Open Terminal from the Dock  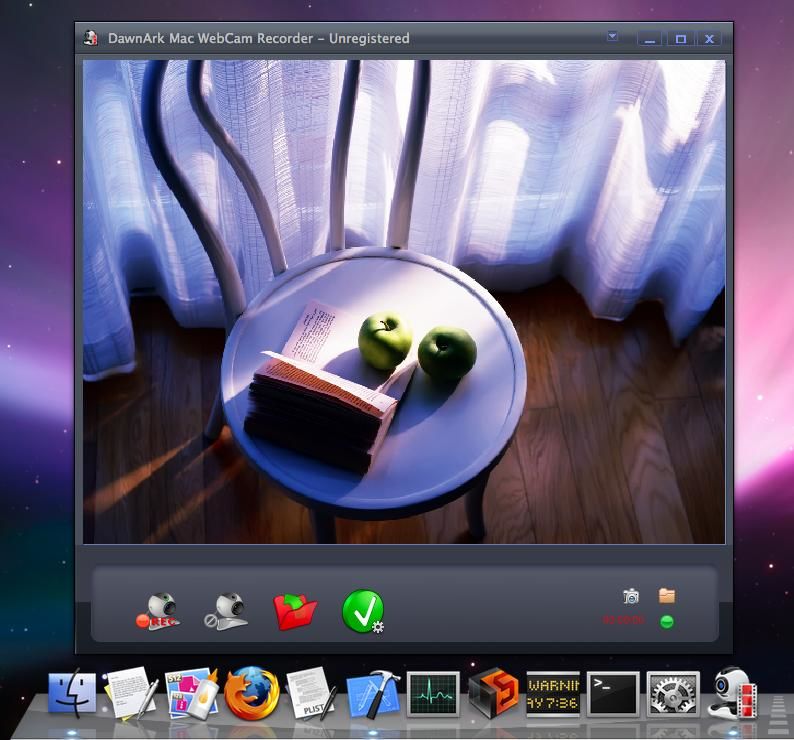613,694
